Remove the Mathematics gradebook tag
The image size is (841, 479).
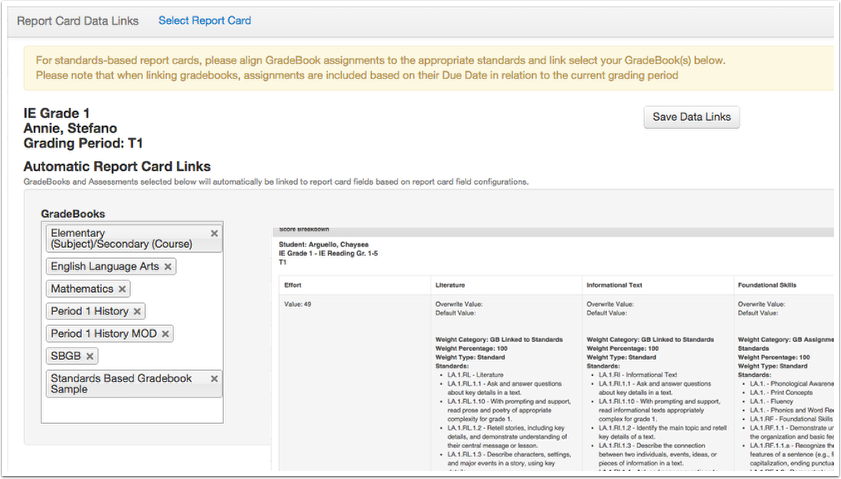pos(122,289)
